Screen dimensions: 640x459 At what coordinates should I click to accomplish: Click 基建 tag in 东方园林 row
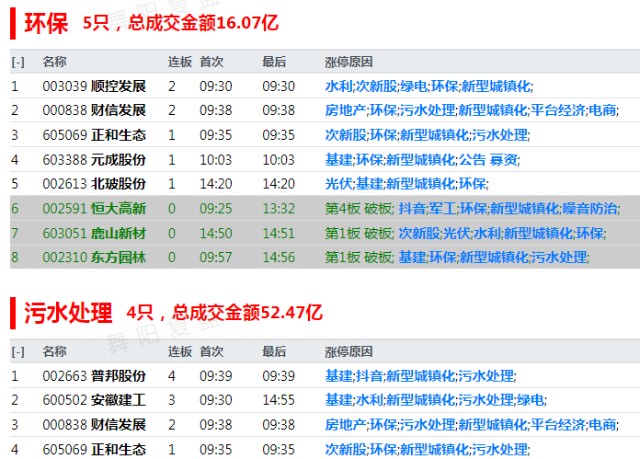(412, 257)
